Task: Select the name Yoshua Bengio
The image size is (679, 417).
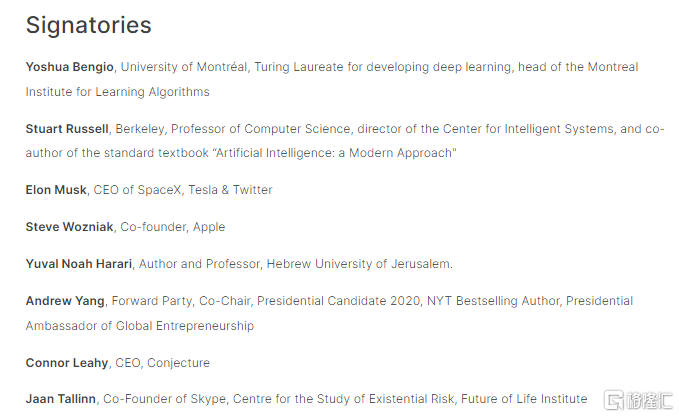Action: 70,67
